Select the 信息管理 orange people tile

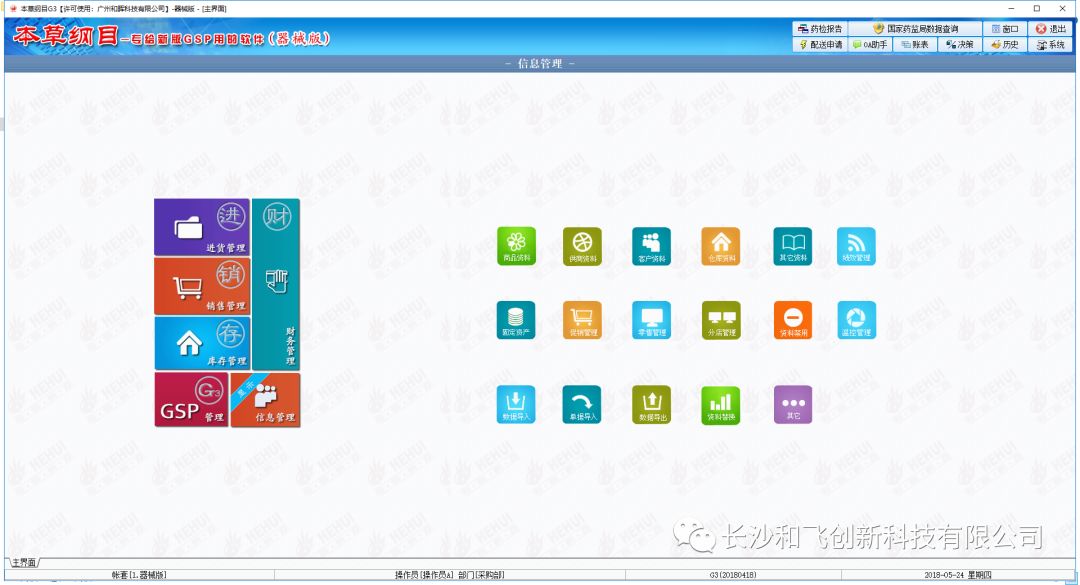click(x=265, y=400)
